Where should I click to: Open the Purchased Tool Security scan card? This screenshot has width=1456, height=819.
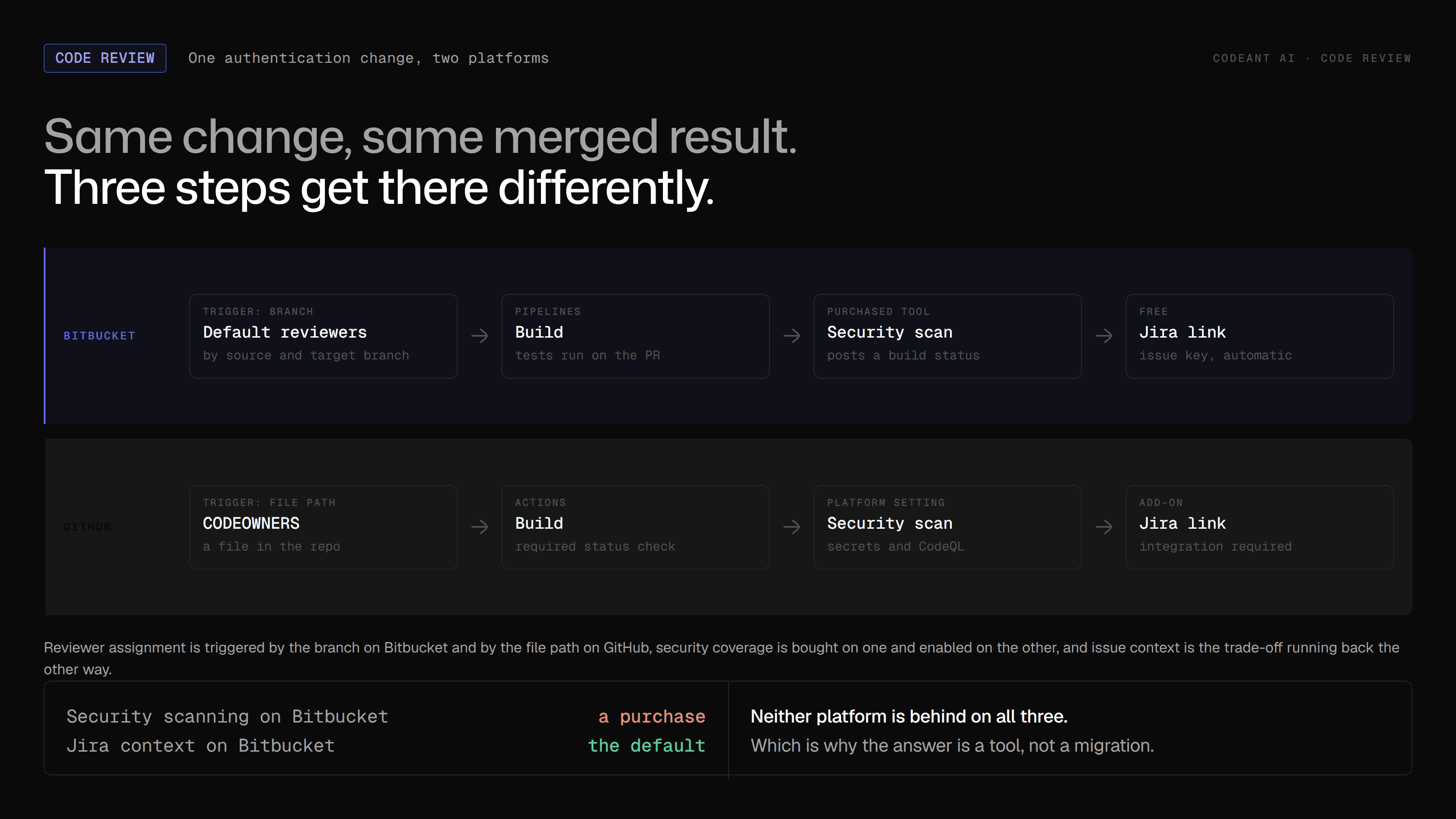pyautogui.click(x=947, y=336)
